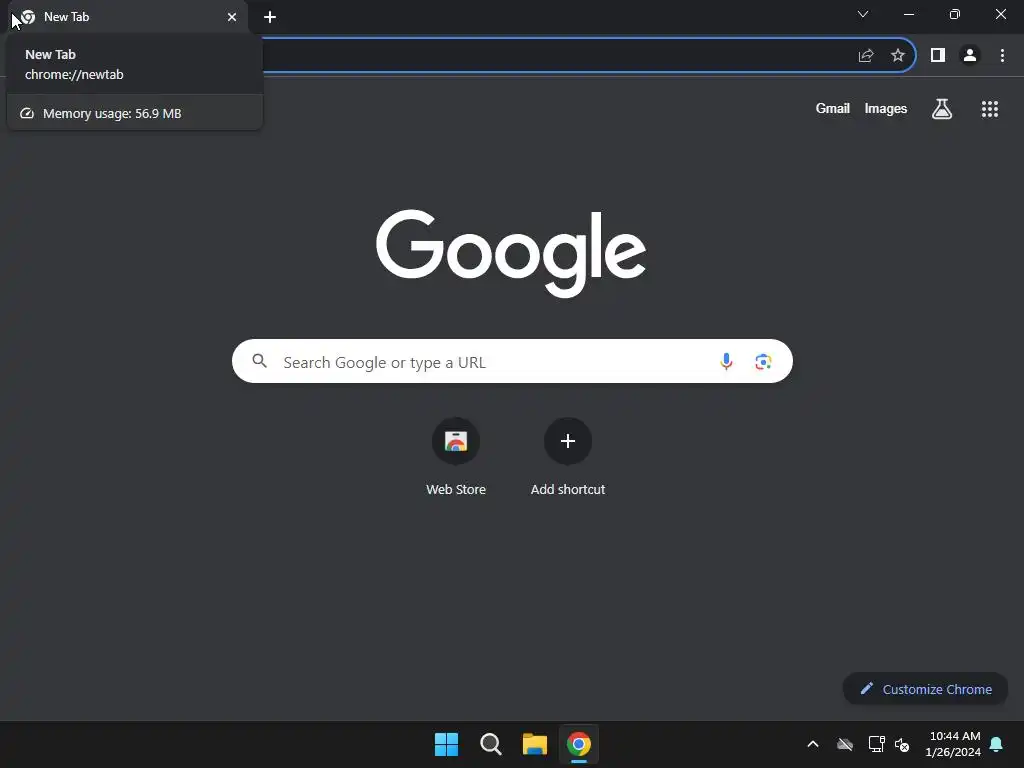Open Windows taskbar search
Viewport: 1024px width, 768px height.
(490, 744)
